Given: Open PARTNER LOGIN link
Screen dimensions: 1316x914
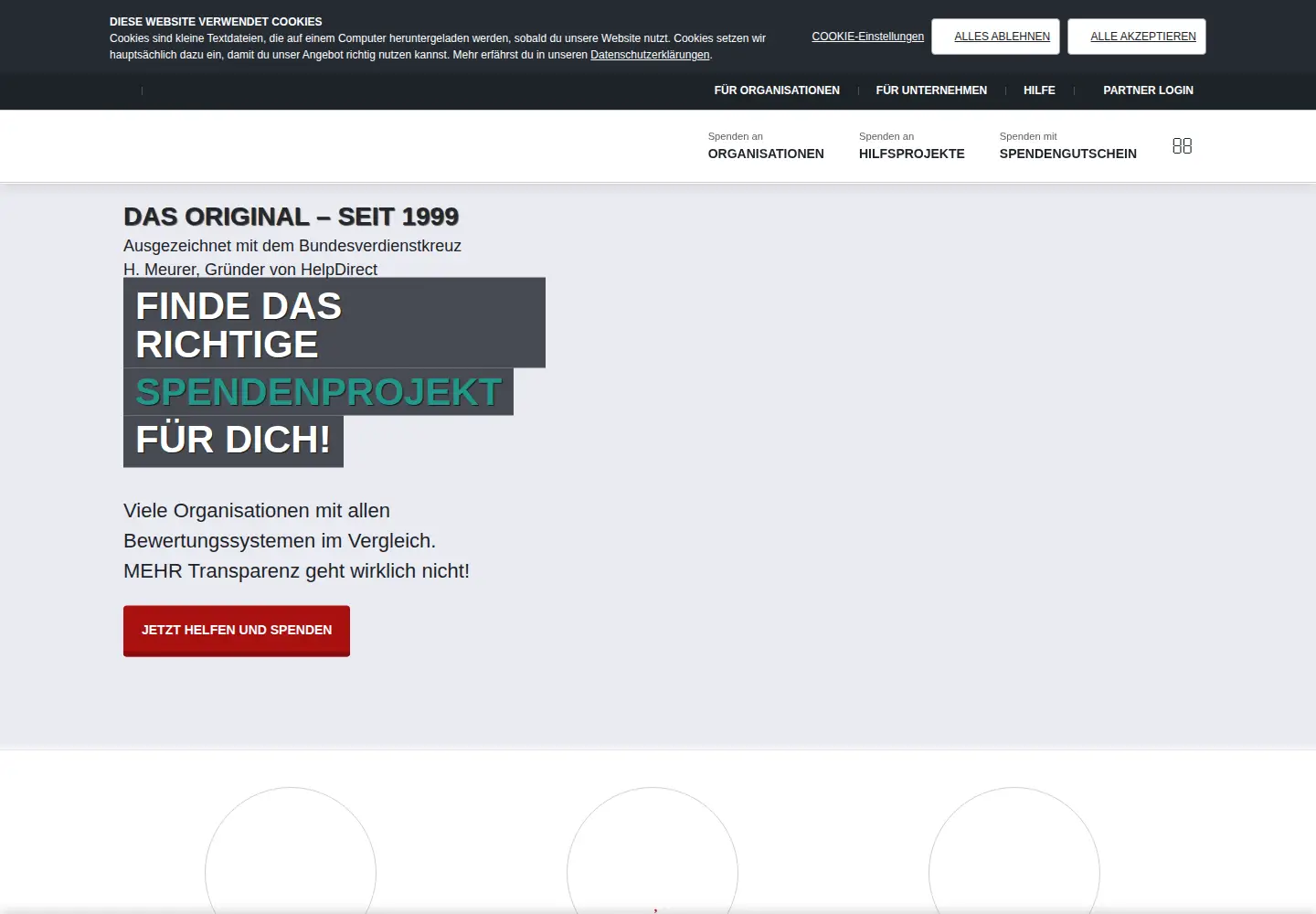Looking at the screenshot, I should [x=1148, y=90].
